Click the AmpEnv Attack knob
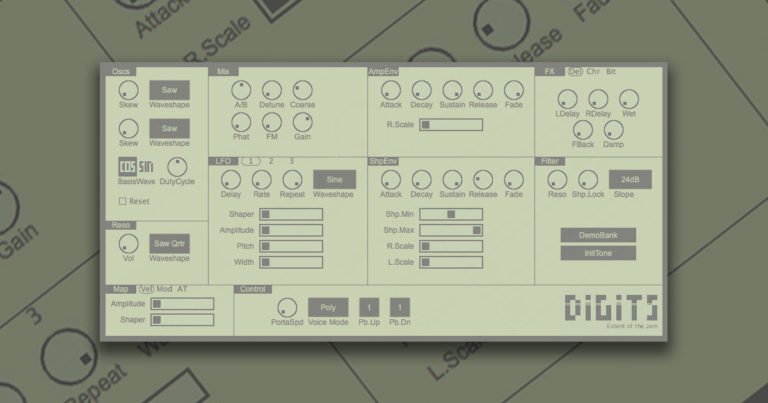This screenshot has width=768, height=403. click(x=391, y=91)
